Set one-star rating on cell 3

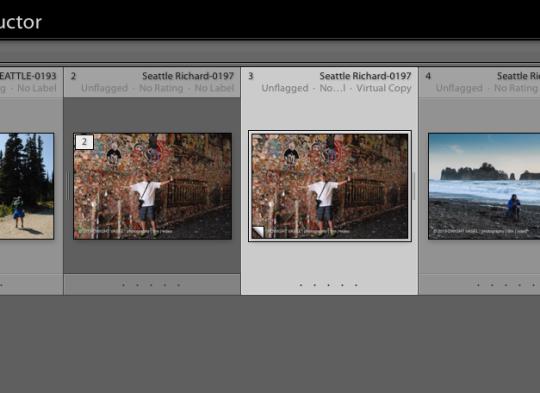(x=301, y=285)
